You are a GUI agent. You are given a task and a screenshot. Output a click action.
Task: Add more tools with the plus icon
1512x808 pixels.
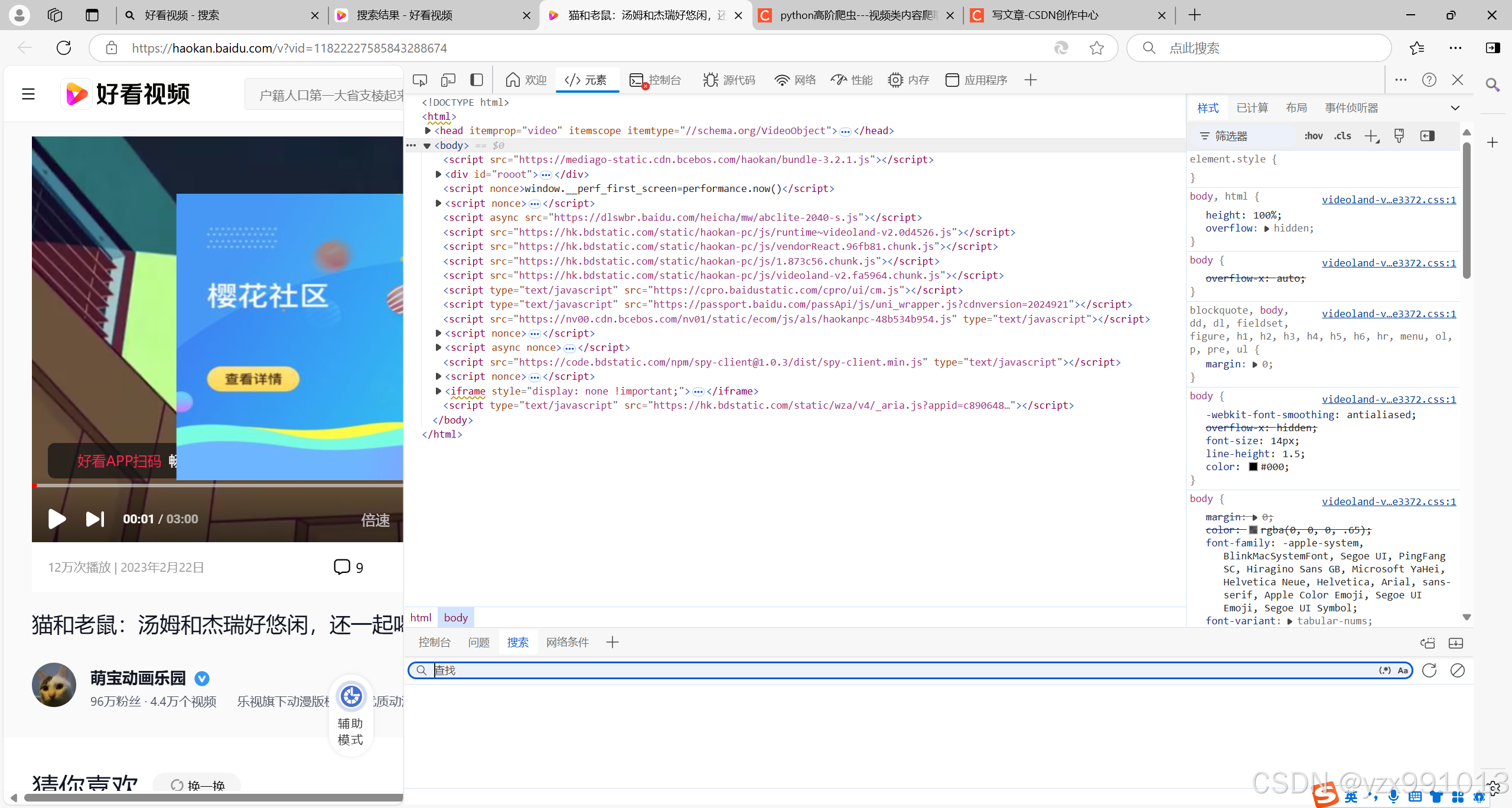tap(1031, 80)
